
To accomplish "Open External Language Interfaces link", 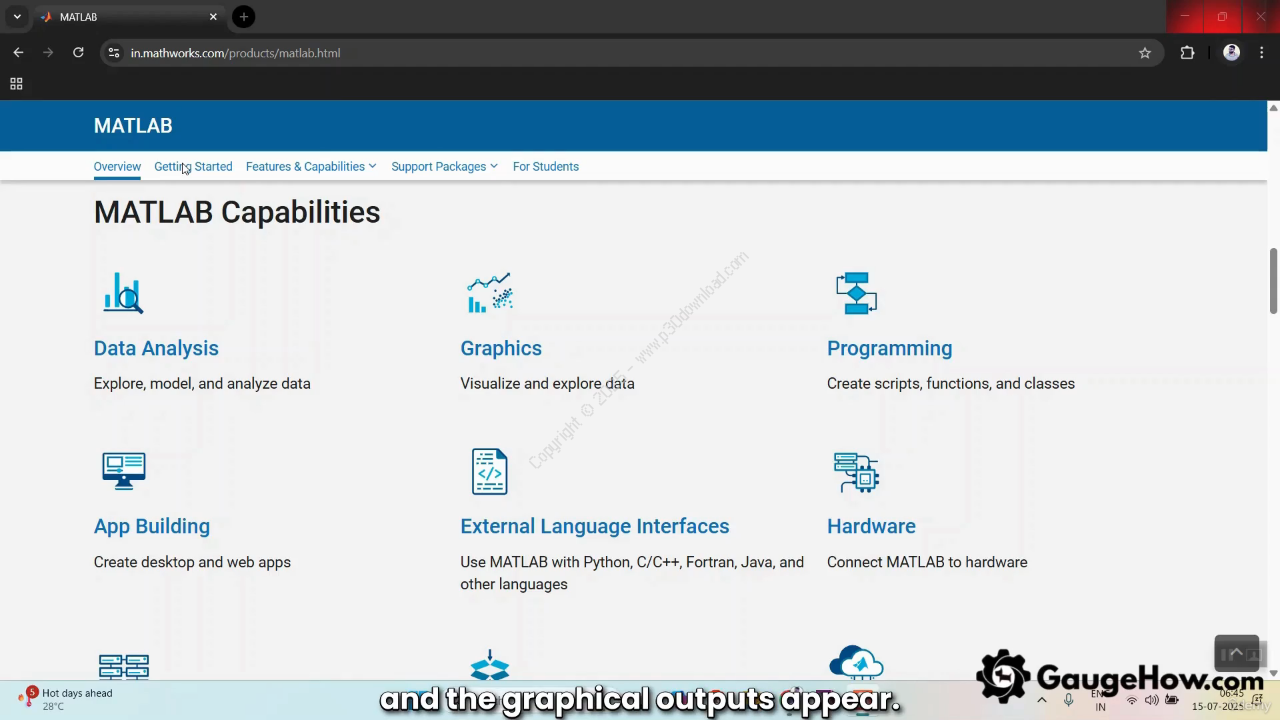I will (595, 526).
